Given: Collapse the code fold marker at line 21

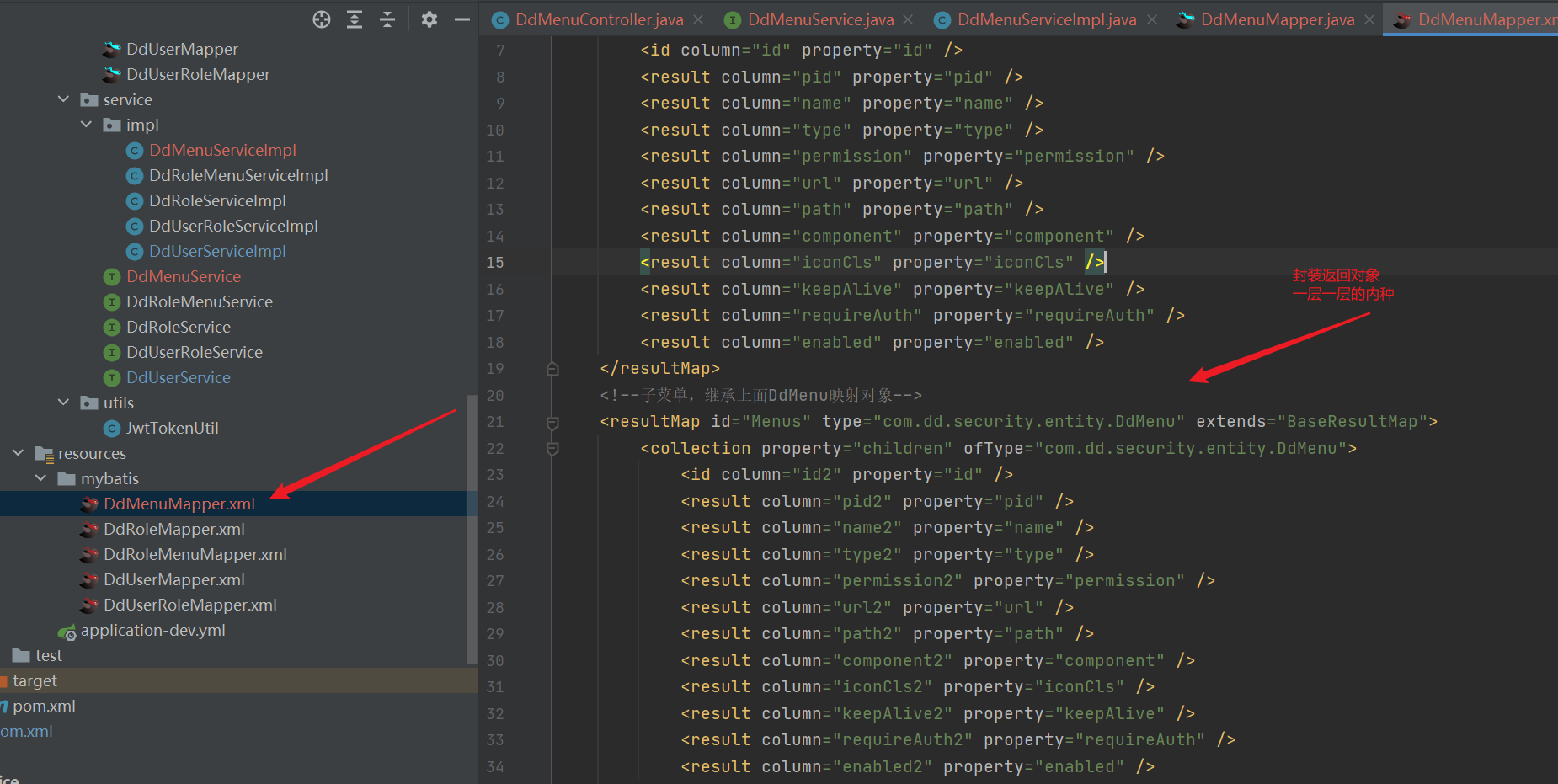Looking at the screenshot, I should pos(552,421).
